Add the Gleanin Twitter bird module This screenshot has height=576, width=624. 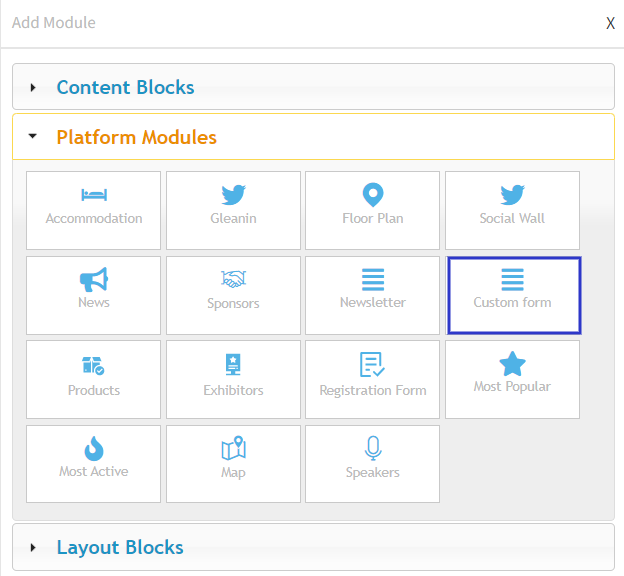pyautogui.click(x=233, y=210)
